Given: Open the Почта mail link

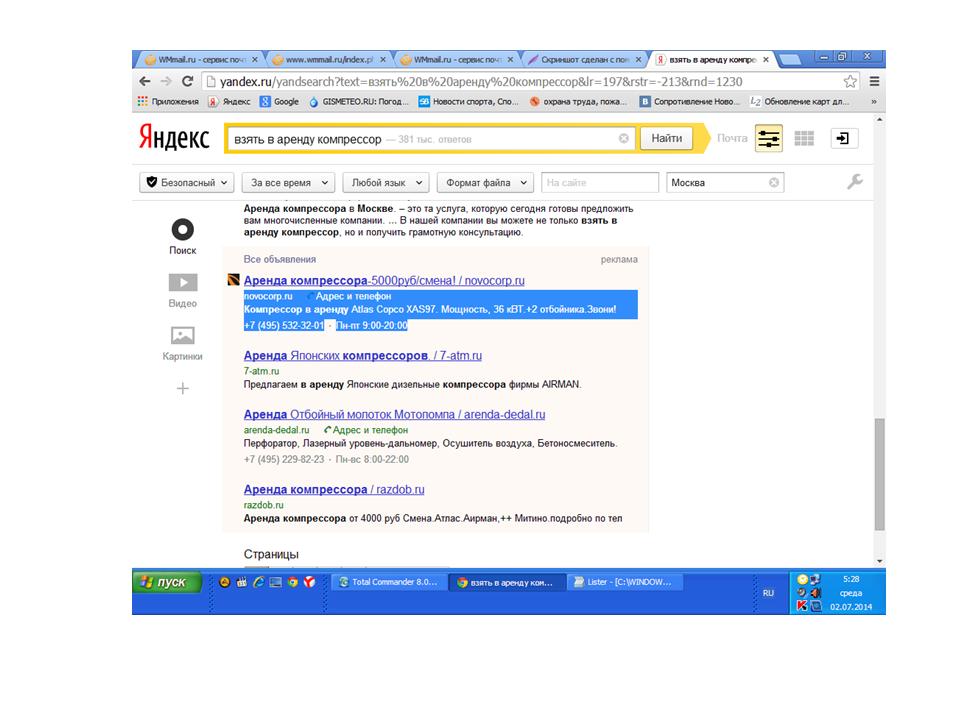Looking at the screenshot, I should point(732,138).
